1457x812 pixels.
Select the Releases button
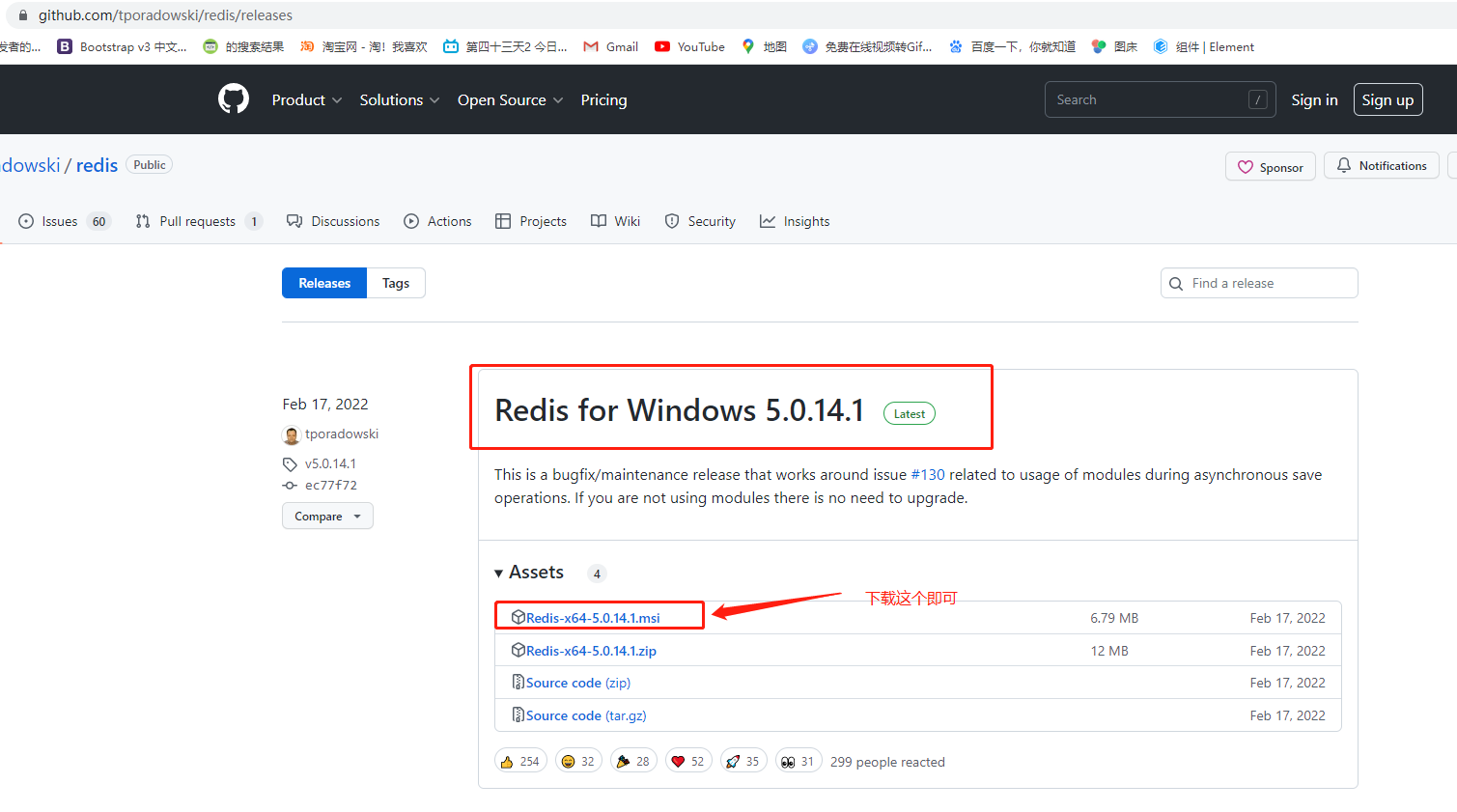click(x=324, y=283)
